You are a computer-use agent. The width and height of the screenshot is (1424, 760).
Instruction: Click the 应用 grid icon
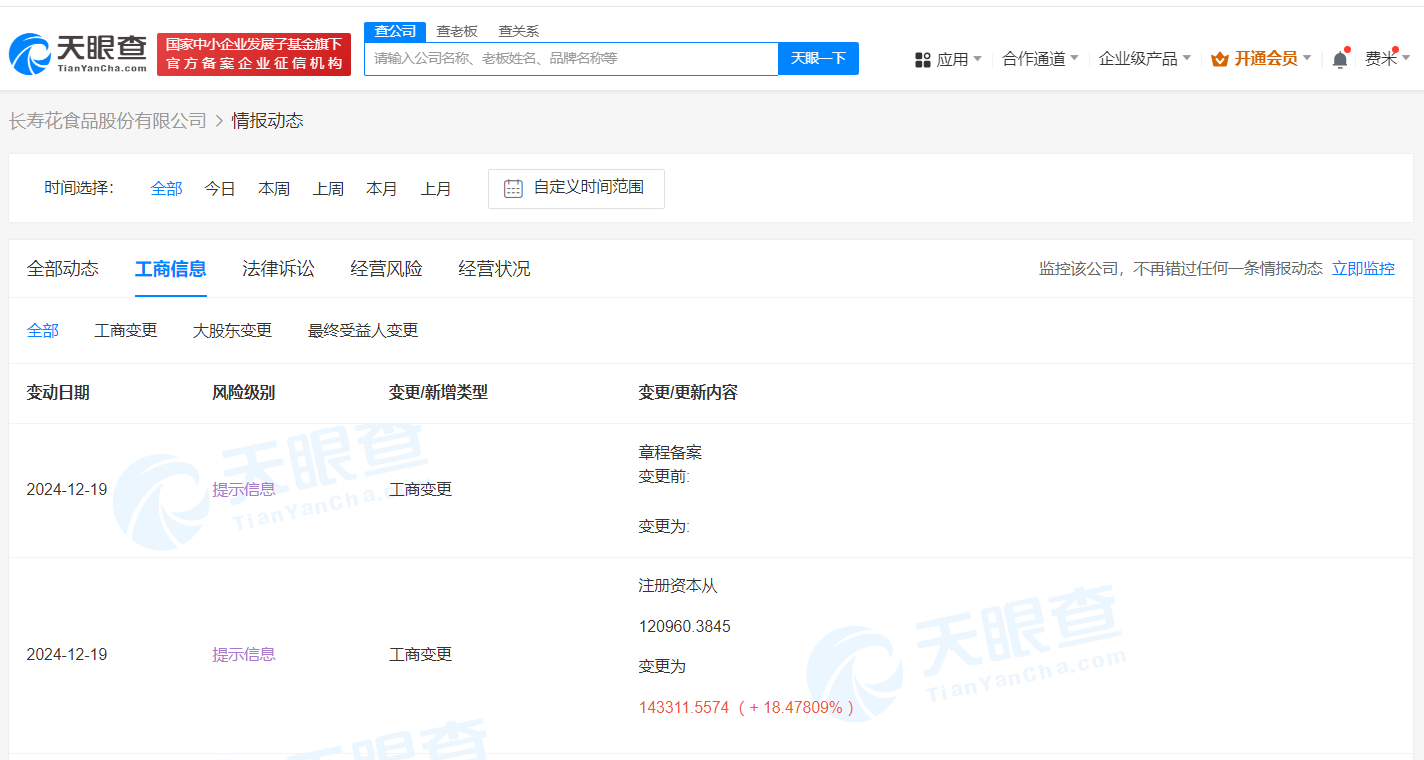click(x=922, y=60)
